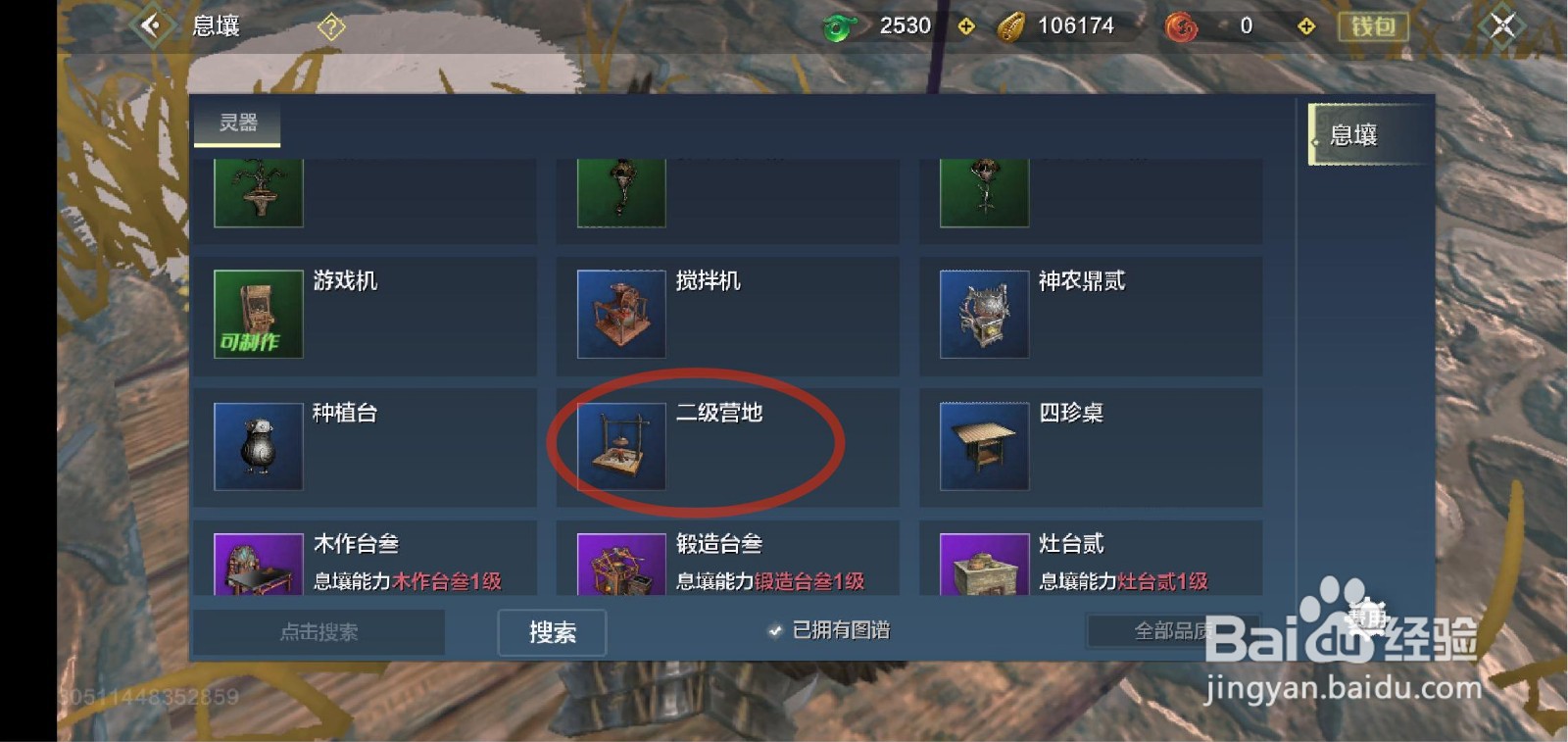The width and height of the screenshot is (1568, 742).
Task: Switch to the 灵器 tab
Action: click(x=237, y=124)
